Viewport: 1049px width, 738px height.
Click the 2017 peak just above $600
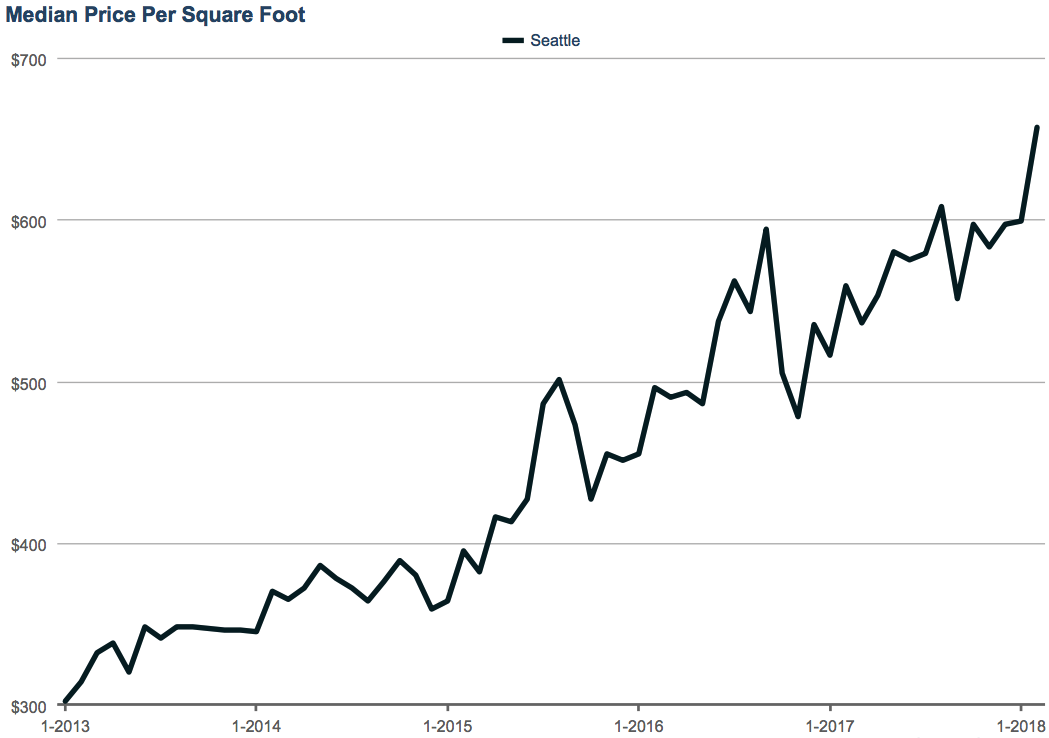click(941, 207)
